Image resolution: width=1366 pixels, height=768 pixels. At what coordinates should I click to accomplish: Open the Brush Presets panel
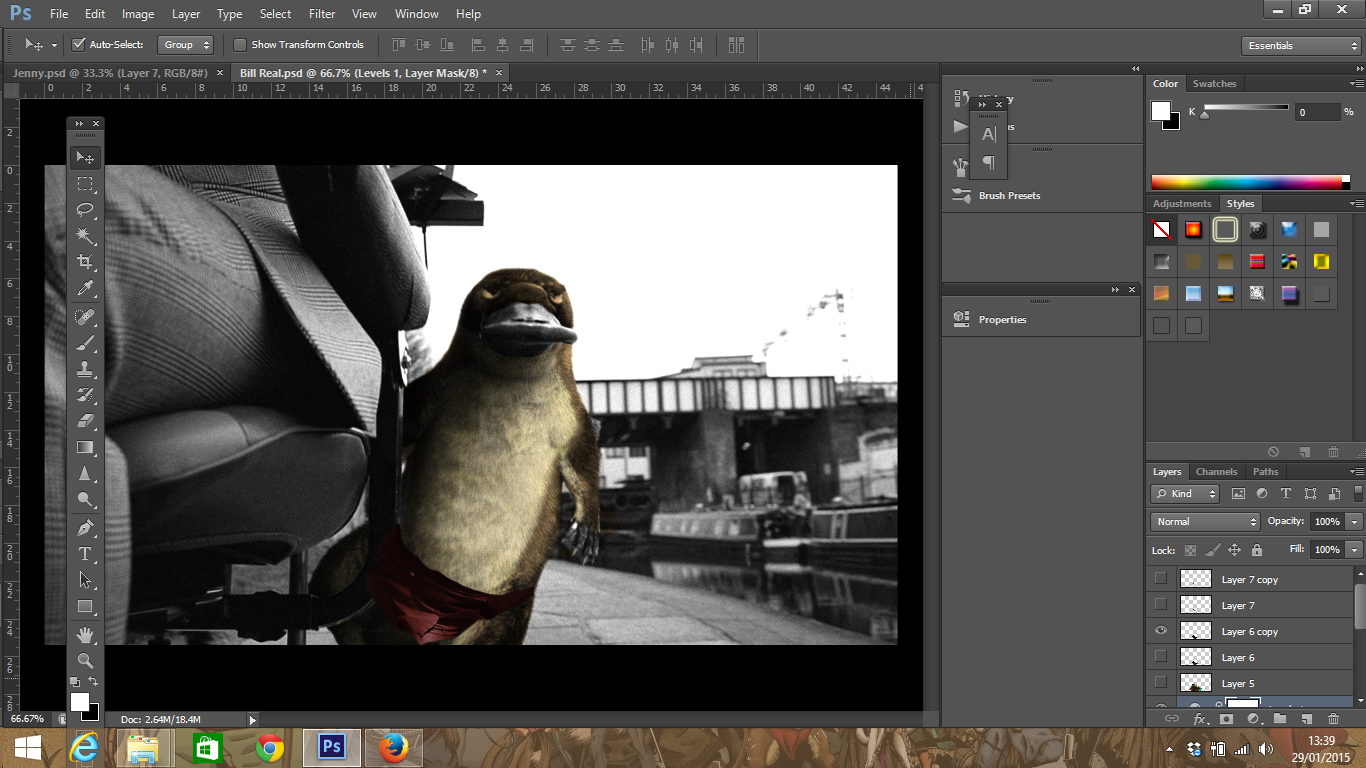pyautogui.click(x=1009, y=196)
